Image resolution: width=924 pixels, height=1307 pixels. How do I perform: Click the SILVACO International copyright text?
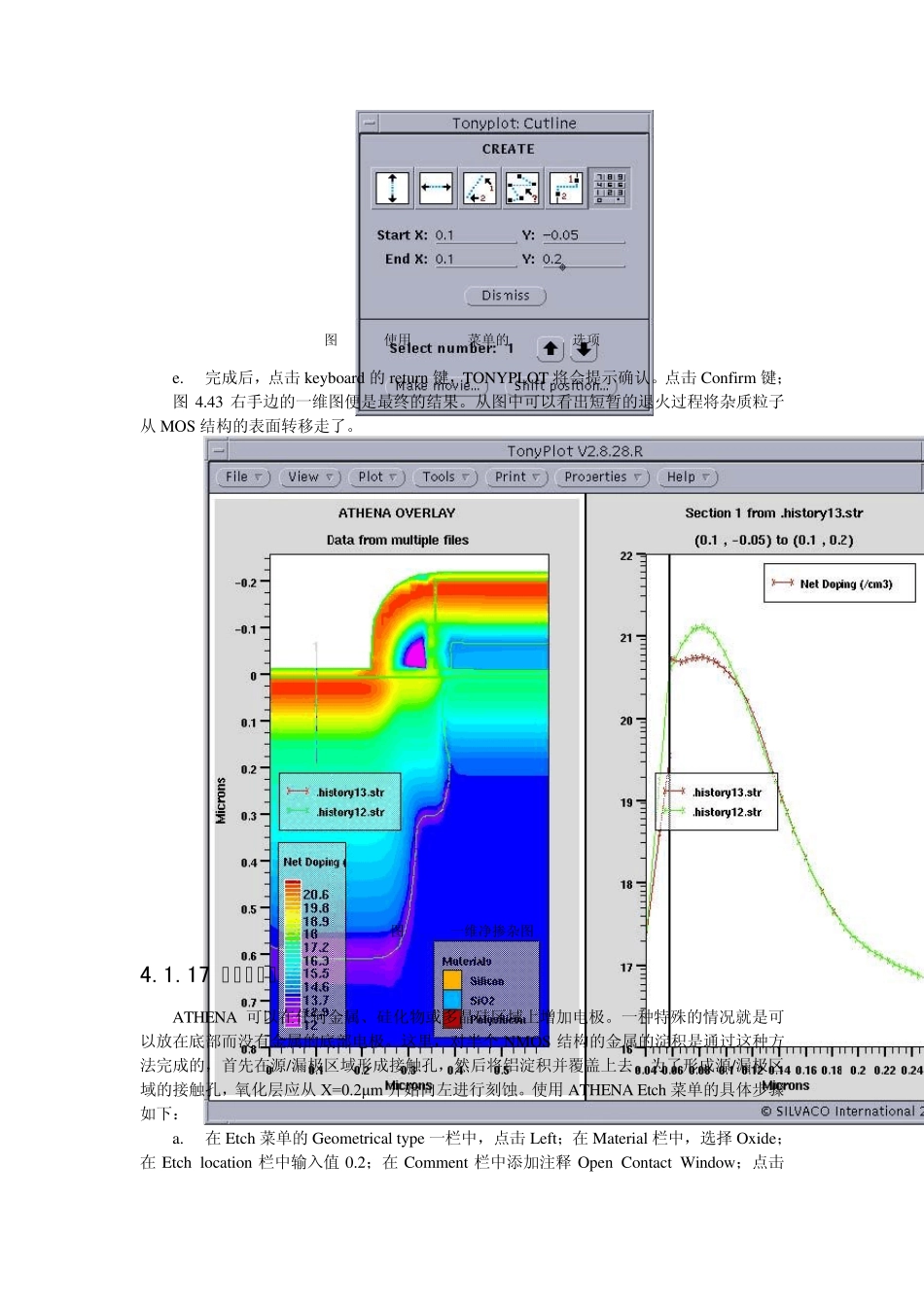[841, 1112]
